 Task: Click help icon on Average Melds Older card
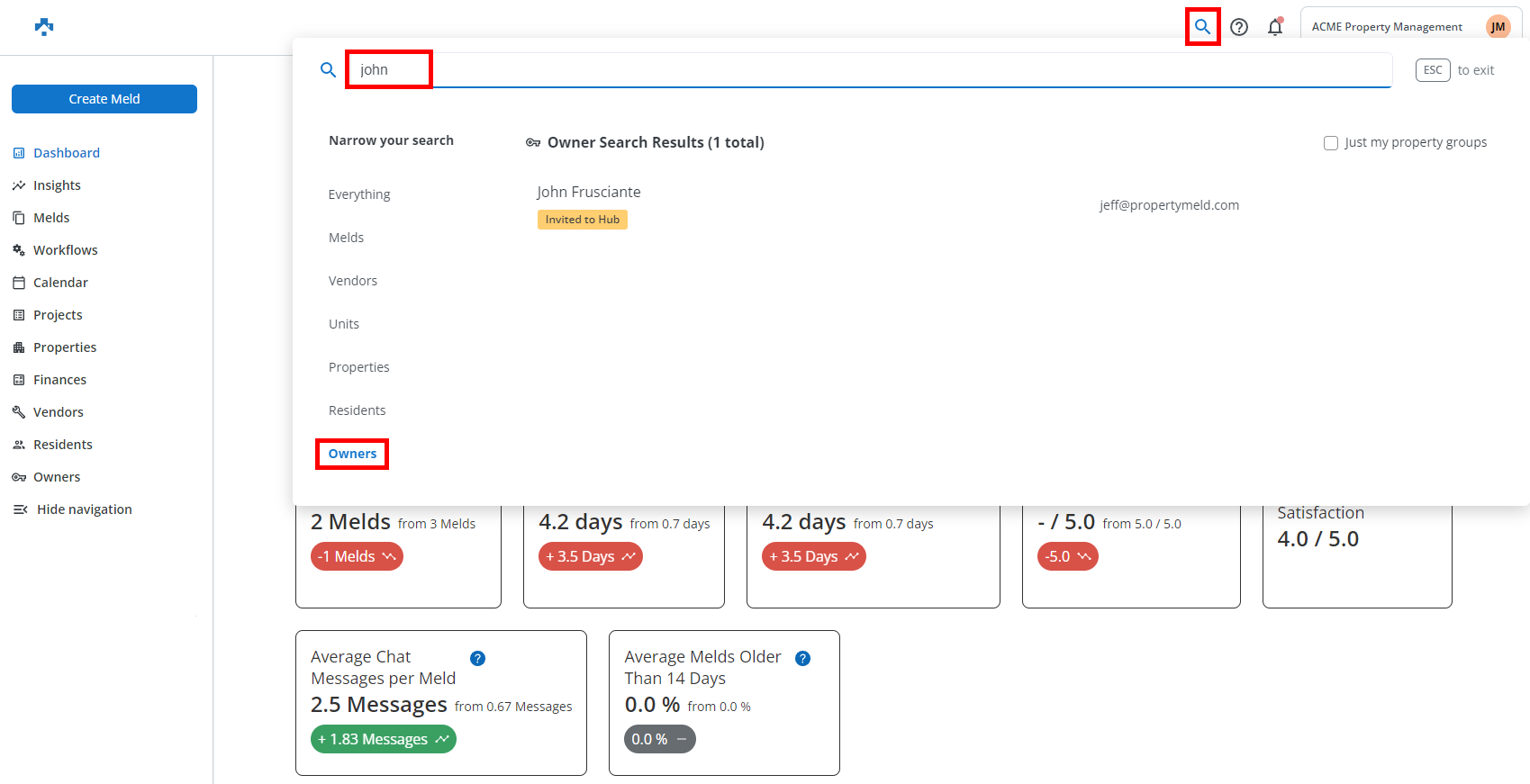click(x=802, y=658)
